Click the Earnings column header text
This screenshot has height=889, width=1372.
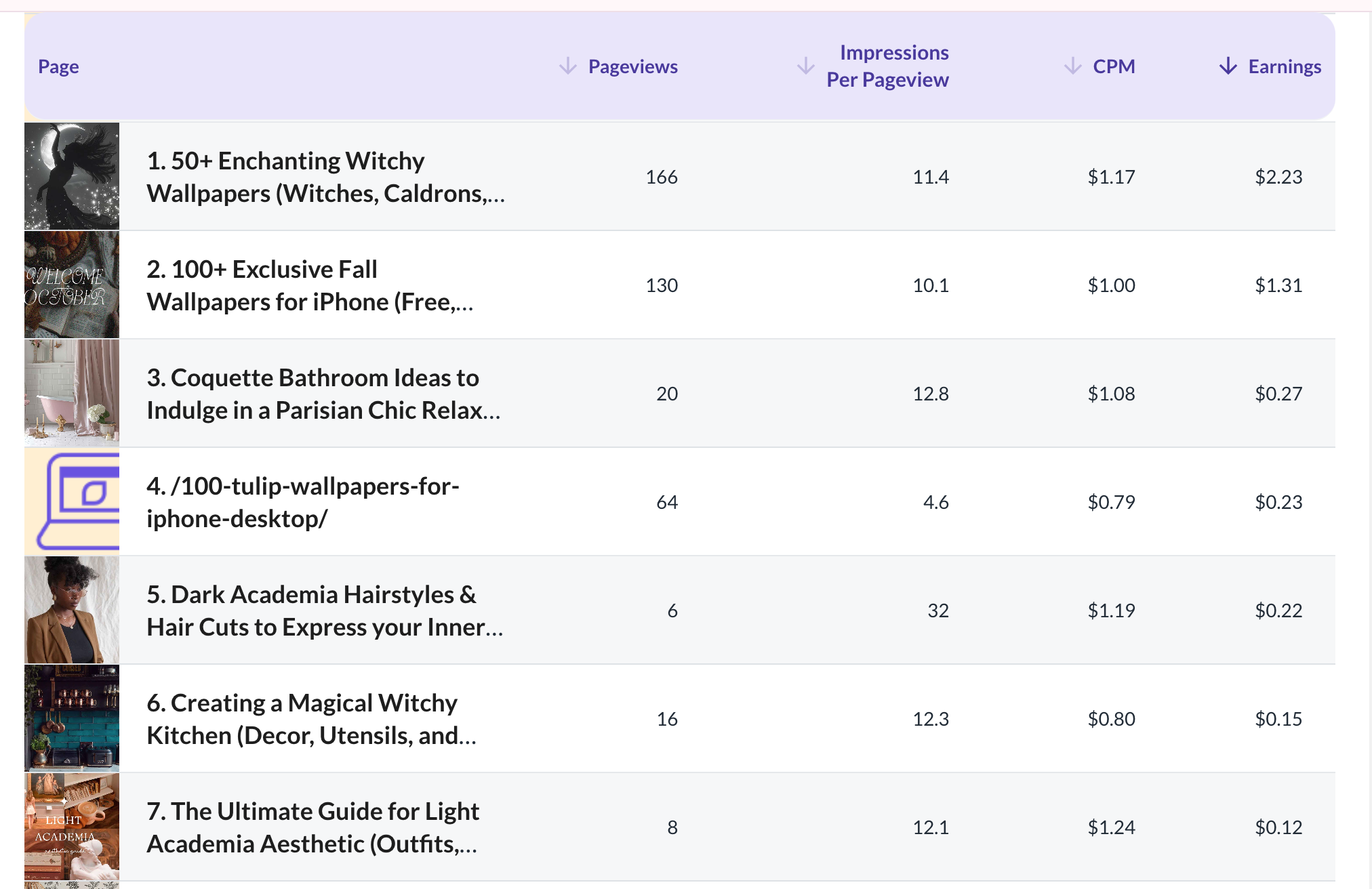click(1285, 66)
